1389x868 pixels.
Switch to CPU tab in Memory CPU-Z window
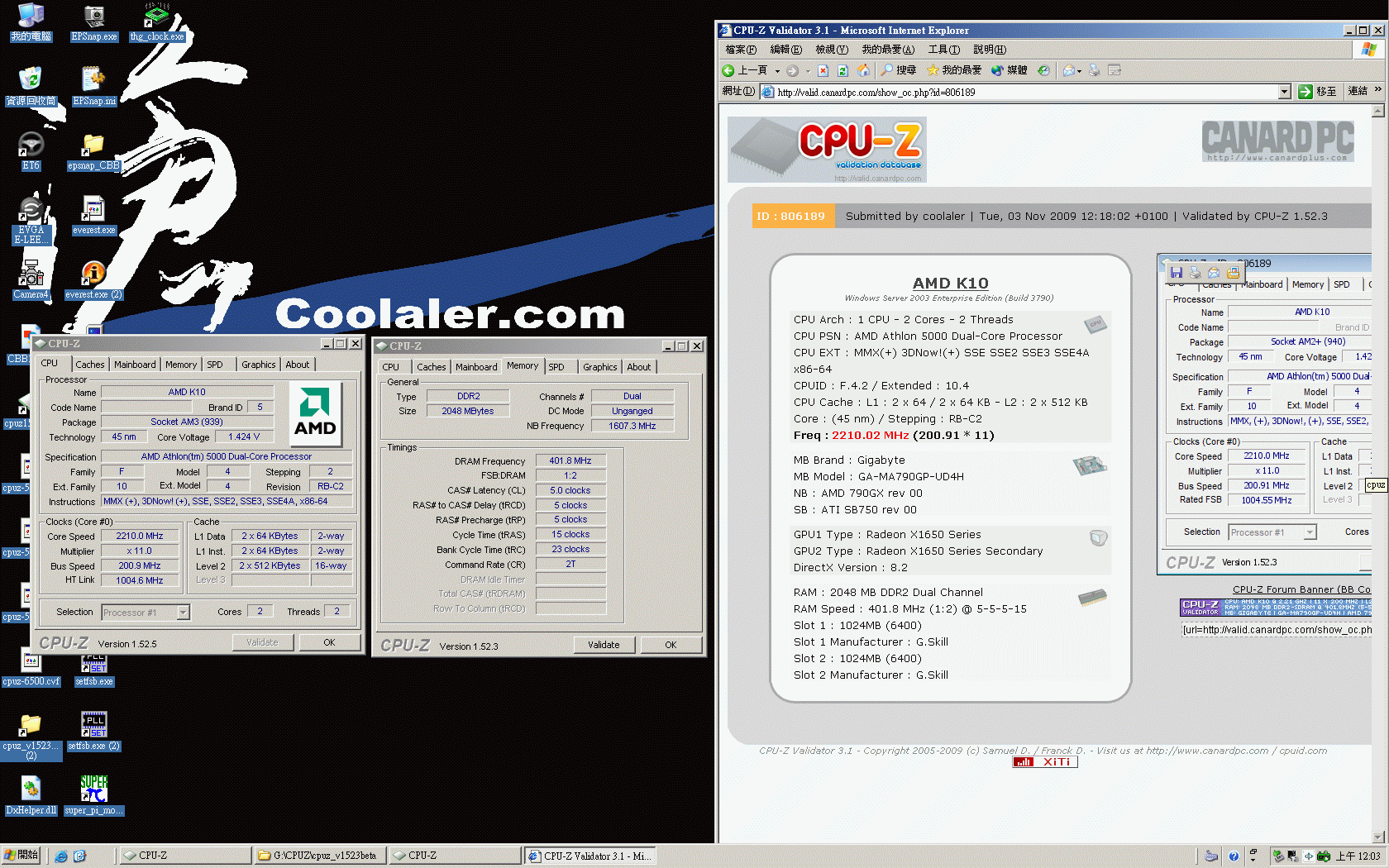391,367
